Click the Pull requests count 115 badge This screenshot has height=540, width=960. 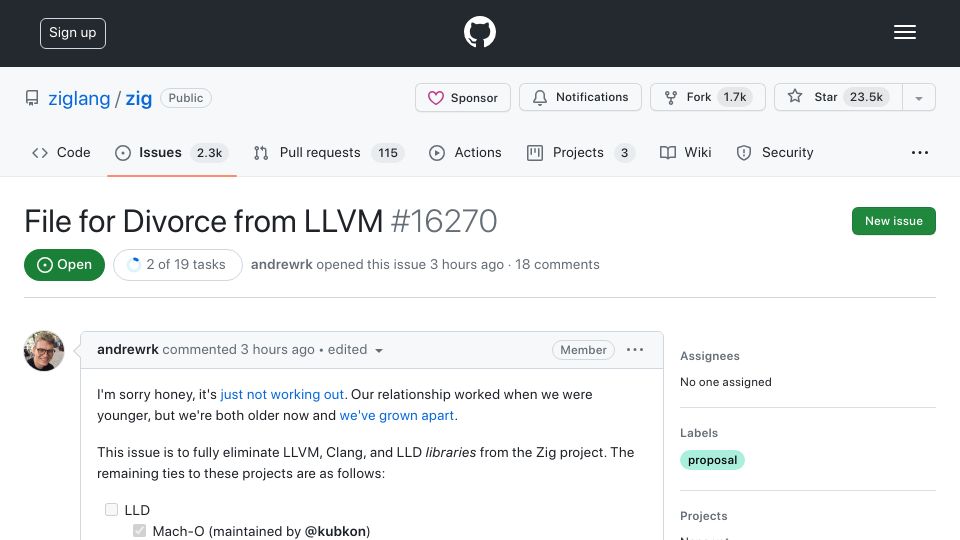(388, 152)
